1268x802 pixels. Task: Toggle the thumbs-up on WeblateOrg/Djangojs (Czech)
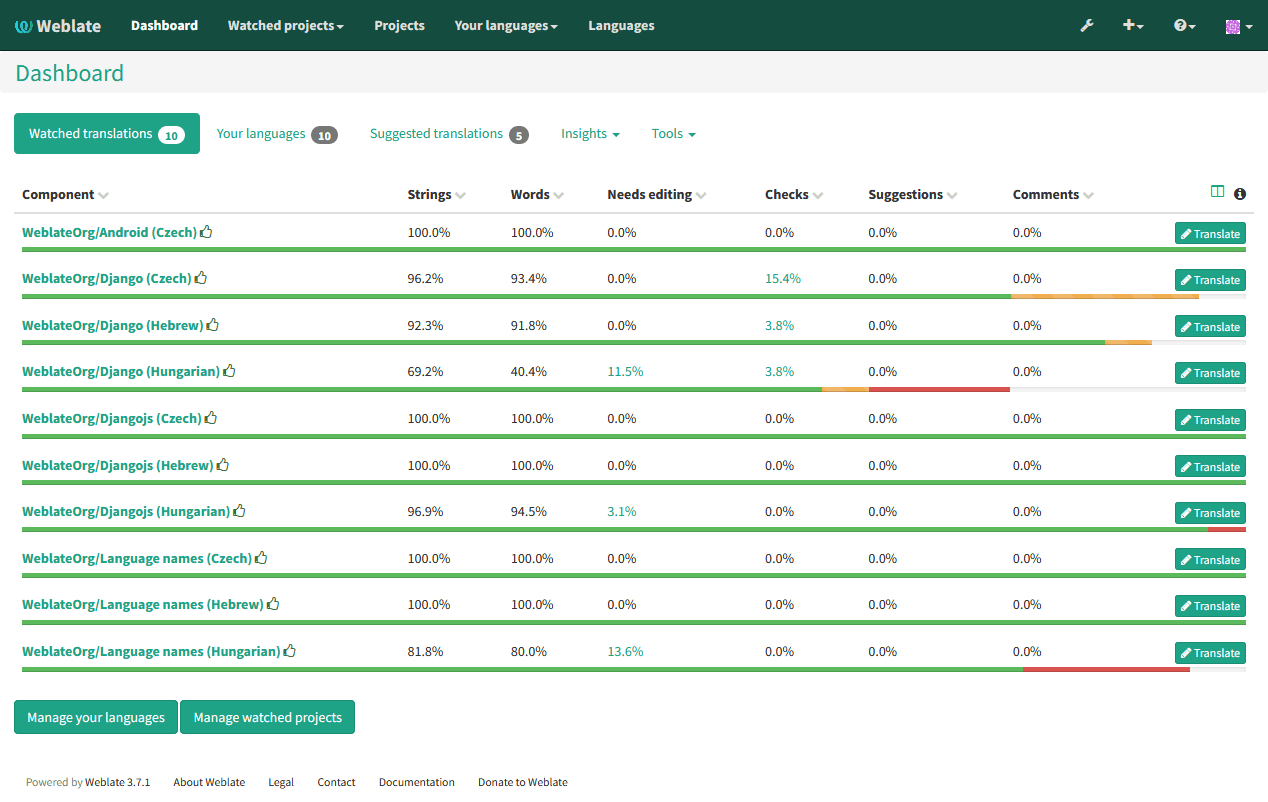(x=211, y=417)
